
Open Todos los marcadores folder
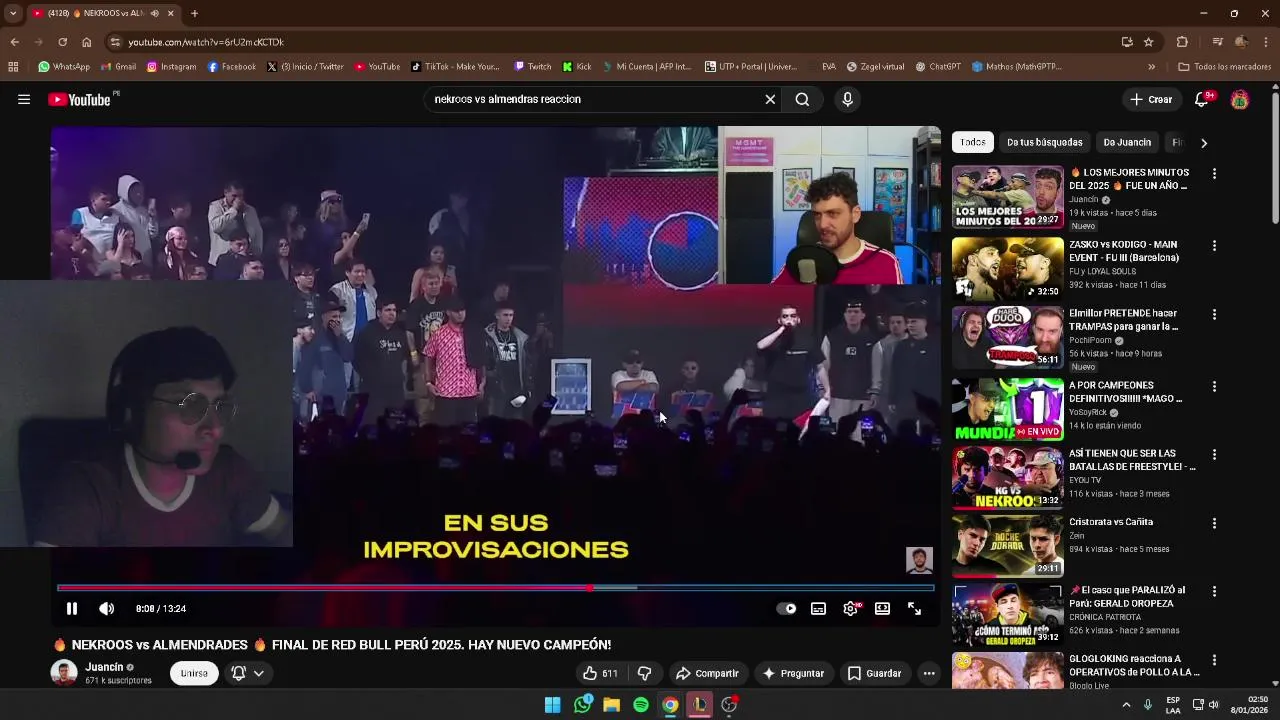pyautogui.click(x=1225, y=67)
